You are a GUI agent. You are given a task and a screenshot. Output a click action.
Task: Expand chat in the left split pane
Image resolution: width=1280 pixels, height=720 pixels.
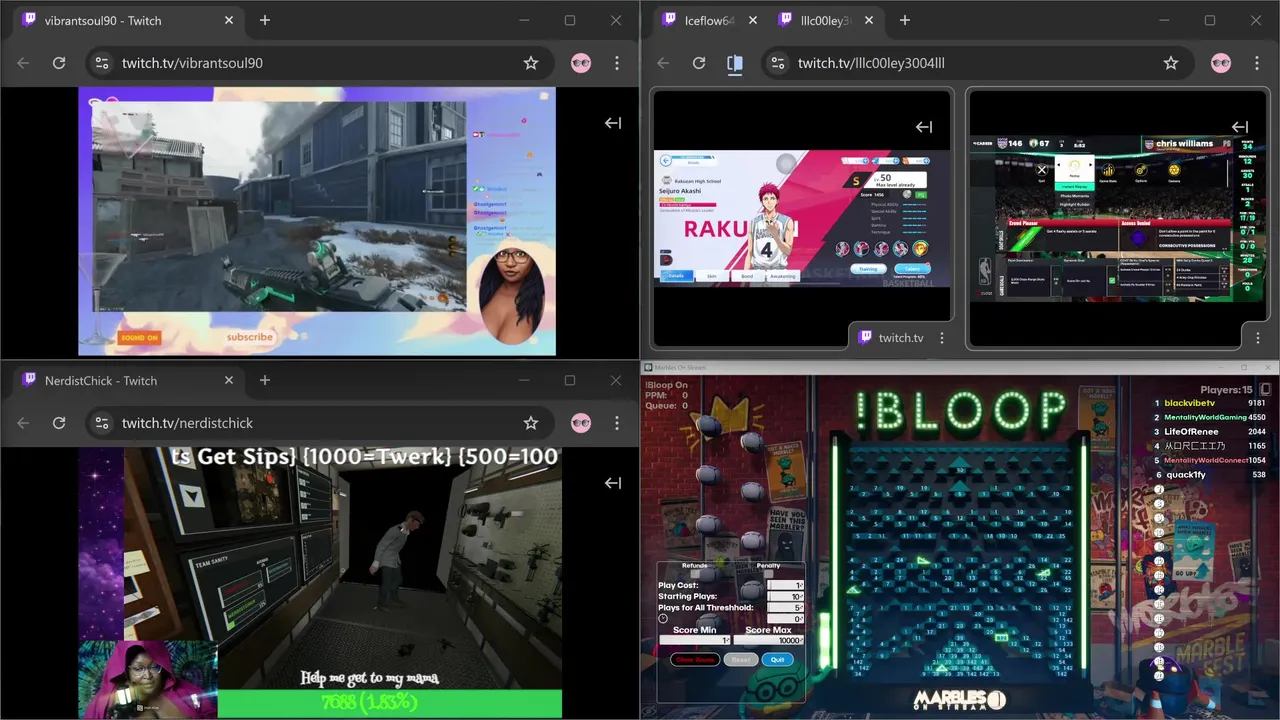(x=924, y=127)
